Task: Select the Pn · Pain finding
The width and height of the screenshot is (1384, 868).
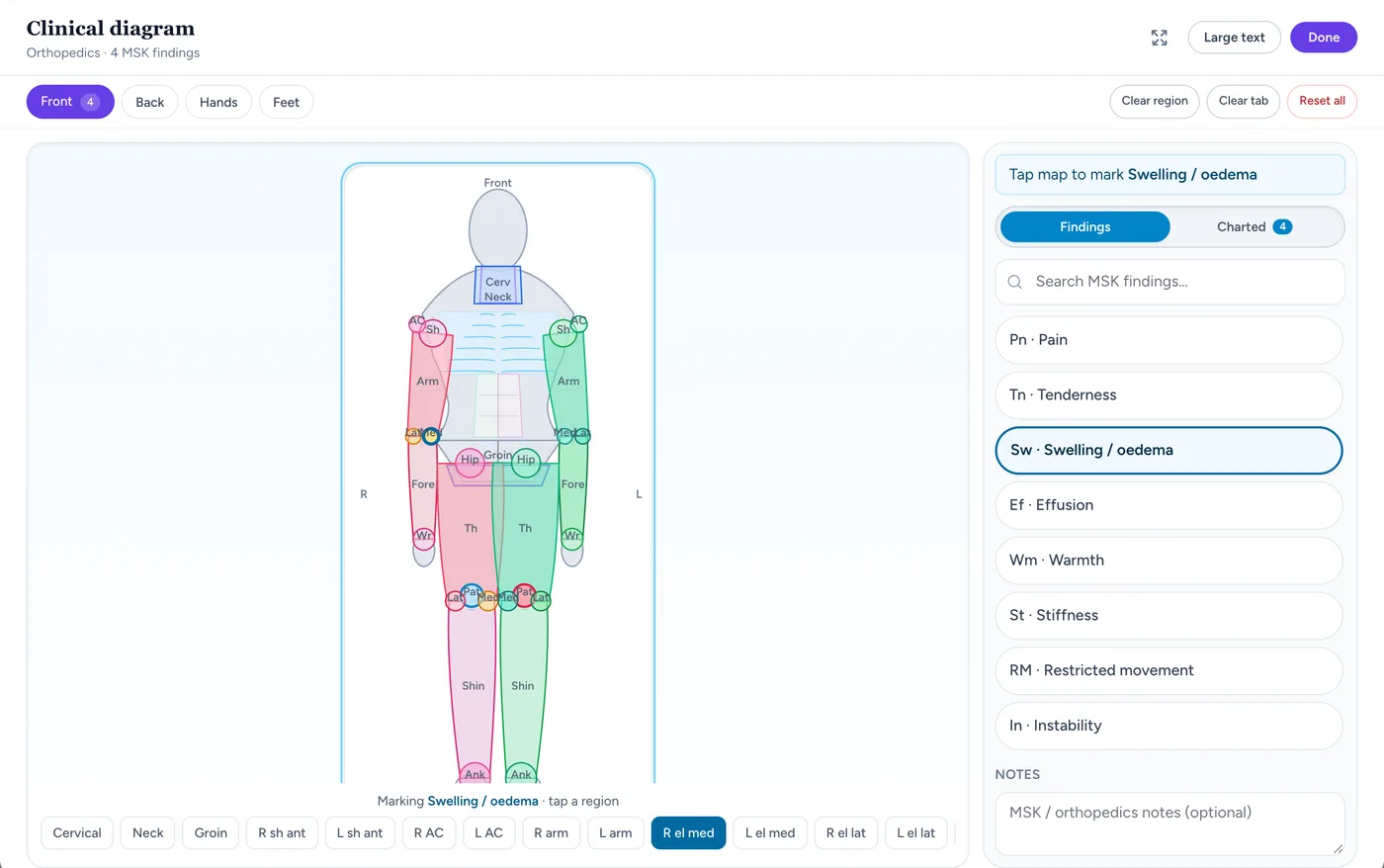Action: point(1169,340)
